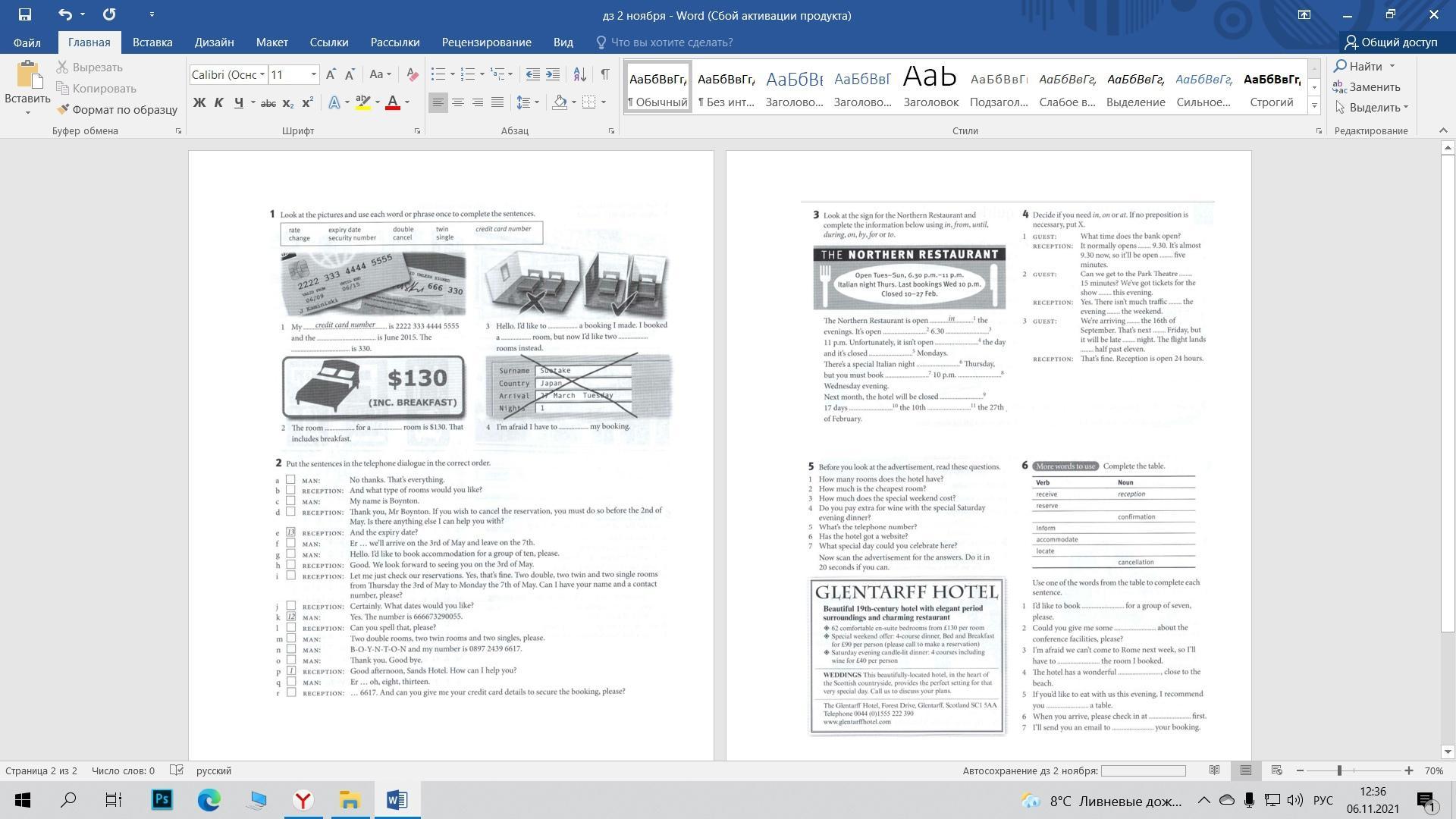Click the Sort A-Z icon
This screenshot has width=1456, height=819.
point(579,74)
